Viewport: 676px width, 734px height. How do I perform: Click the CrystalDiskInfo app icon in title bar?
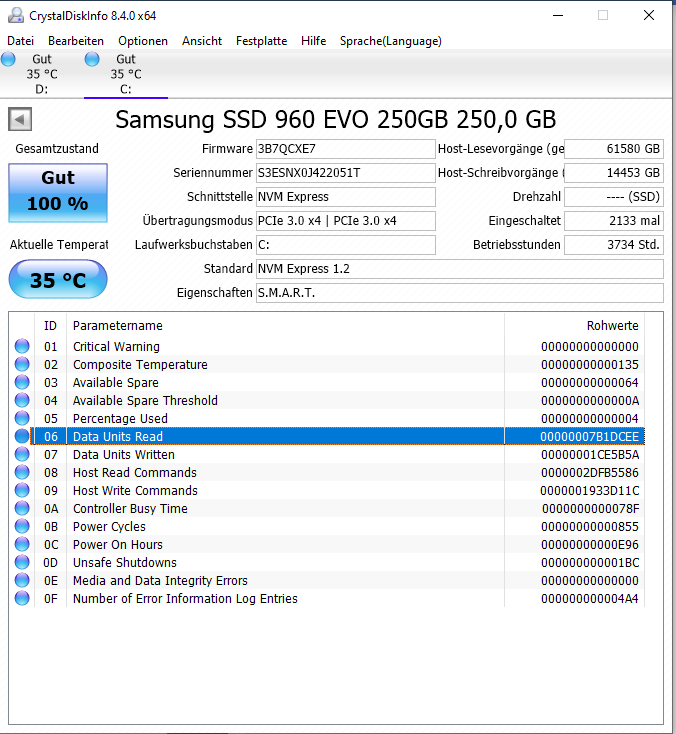(x=16, y=16)
